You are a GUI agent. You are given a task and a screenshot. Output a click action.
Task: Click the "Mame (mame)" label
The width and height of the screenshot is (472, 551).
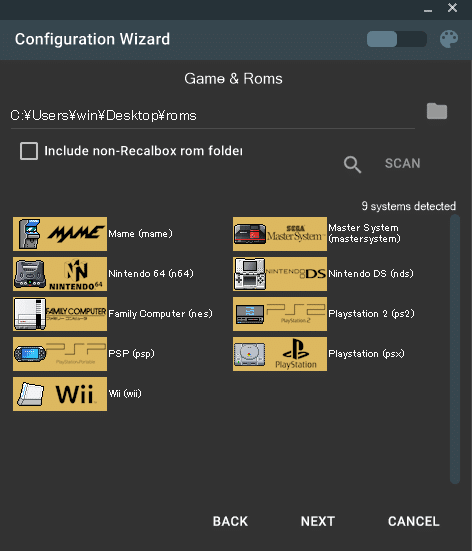tap(140, 234)
